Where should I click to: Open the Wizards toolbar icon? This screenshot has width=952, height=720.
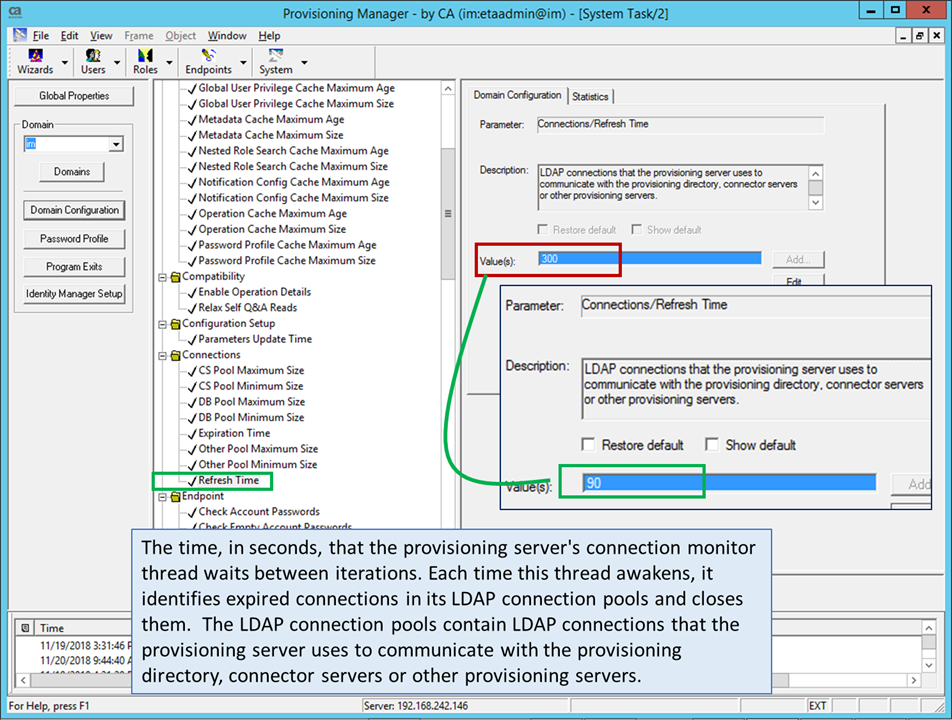(35, 62)
